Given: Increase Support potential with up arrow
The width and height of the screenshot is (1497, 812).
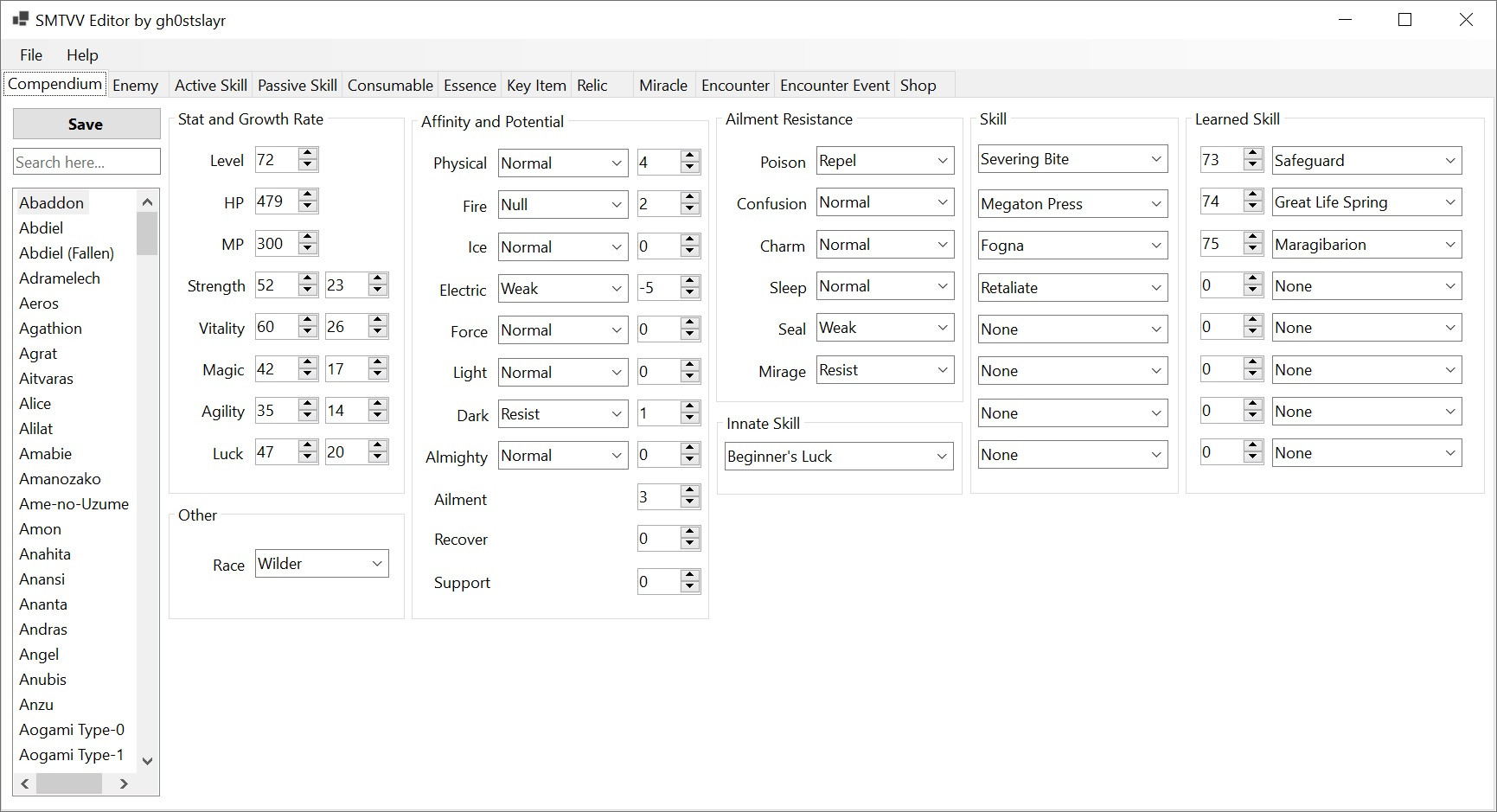Looking at the screenshot, I should pyautogui.click(x=689, y=575).
